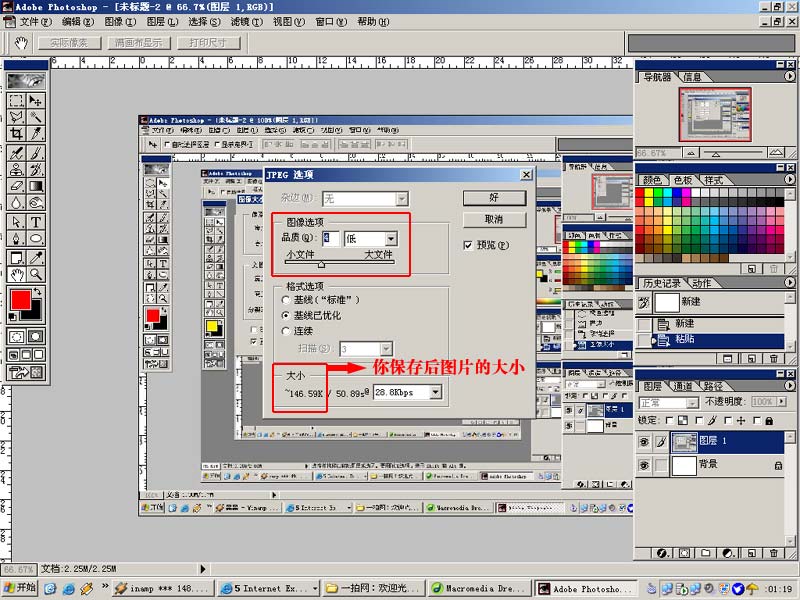Enable lock transparent pixels checkbox

669,421
